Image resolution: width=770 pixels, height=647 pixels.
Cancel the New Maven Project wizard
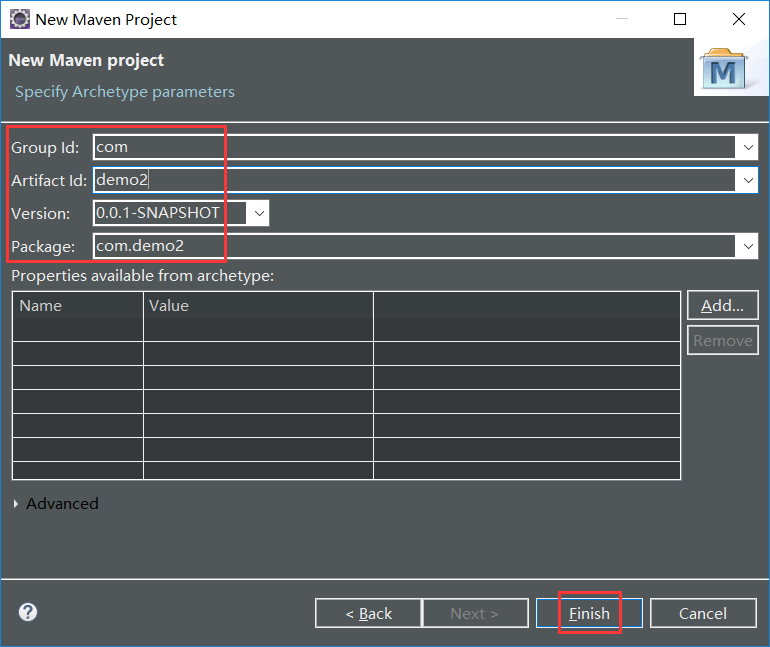click(x=703, y=613)
